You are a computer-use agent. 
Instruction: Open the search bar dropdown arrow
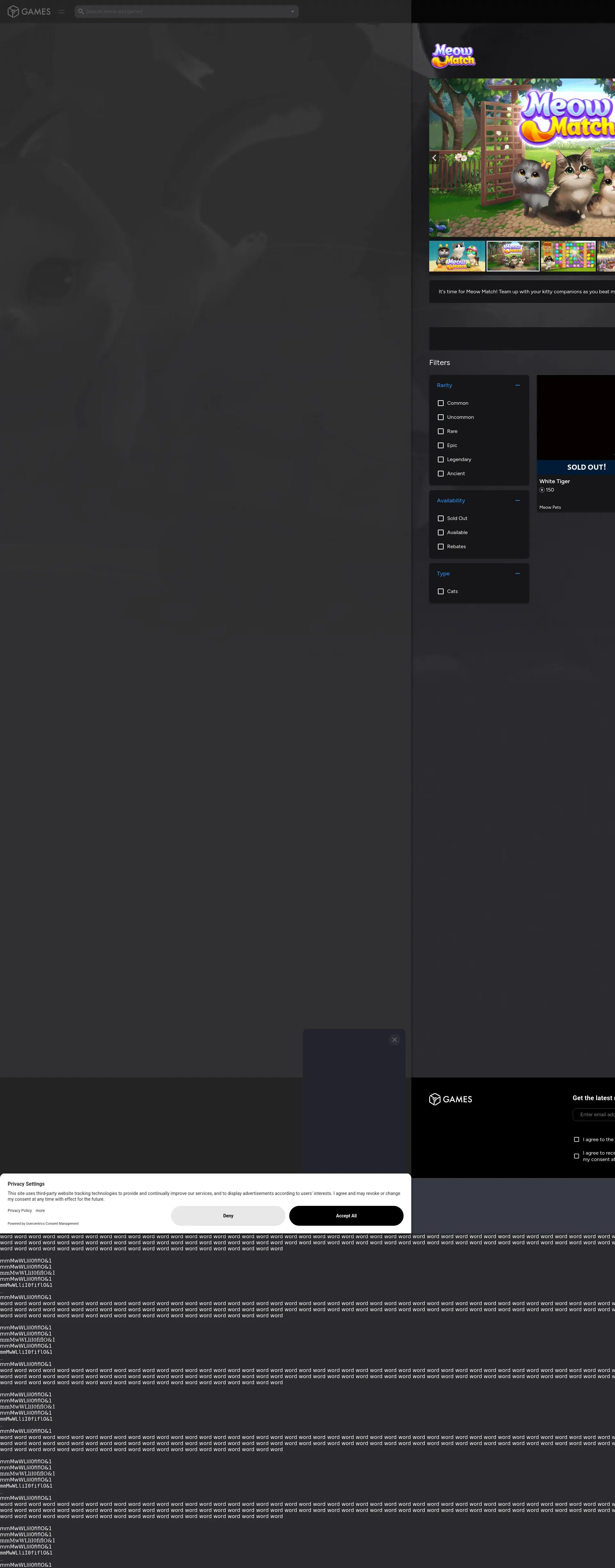292,12
